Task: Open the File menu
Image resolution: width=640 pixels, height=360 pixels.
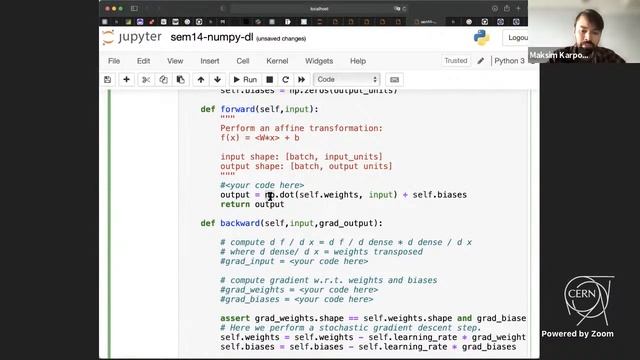Action: [114, 61]
